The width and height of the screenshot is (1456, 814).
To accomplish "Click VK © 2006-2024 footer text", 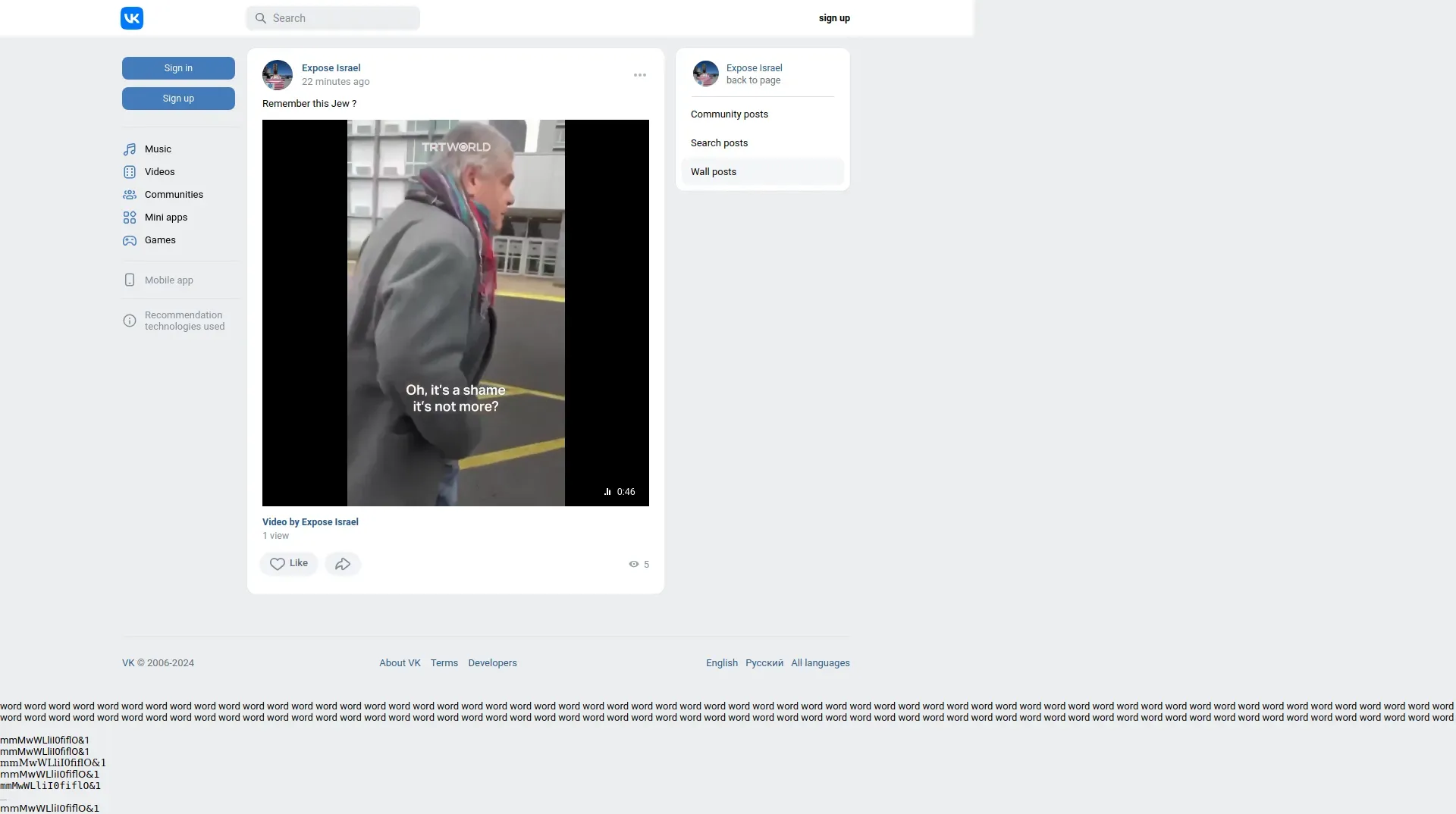I will (158, 663).
